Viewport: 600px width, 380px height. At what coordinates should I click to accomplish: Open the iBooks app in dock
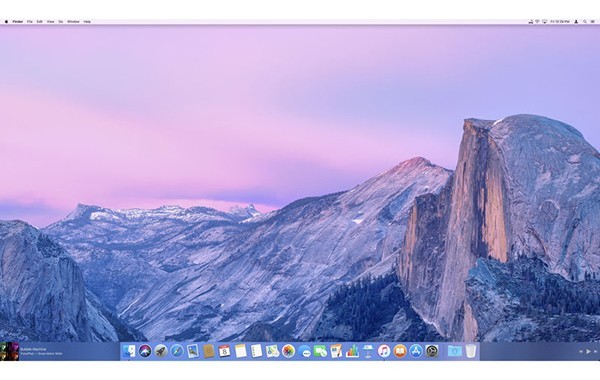coord(400,351)
